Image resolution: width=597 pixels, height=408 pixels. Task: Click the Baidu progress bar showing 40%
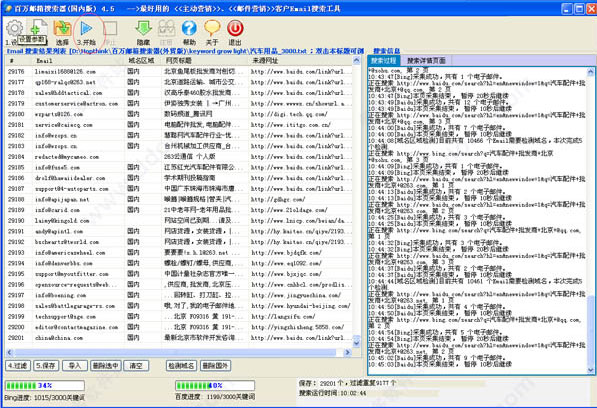pos(215,386)
